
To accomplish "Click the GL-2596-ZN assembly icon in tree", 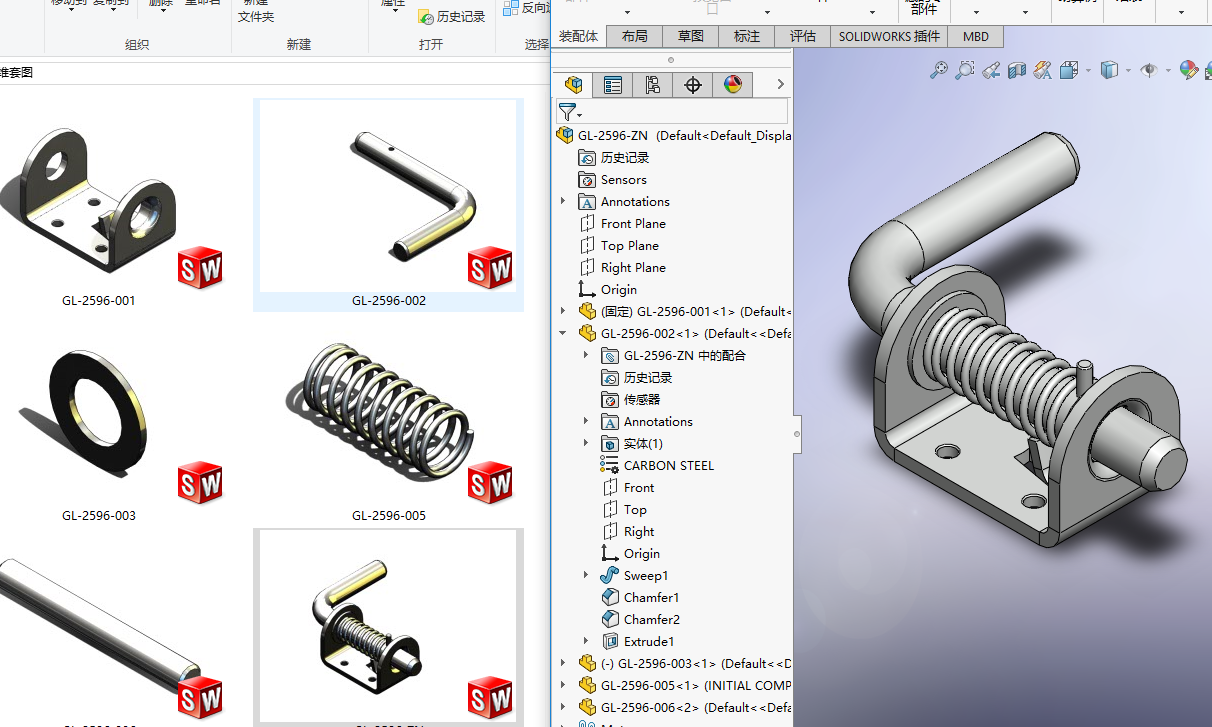I will coord(564,135).
